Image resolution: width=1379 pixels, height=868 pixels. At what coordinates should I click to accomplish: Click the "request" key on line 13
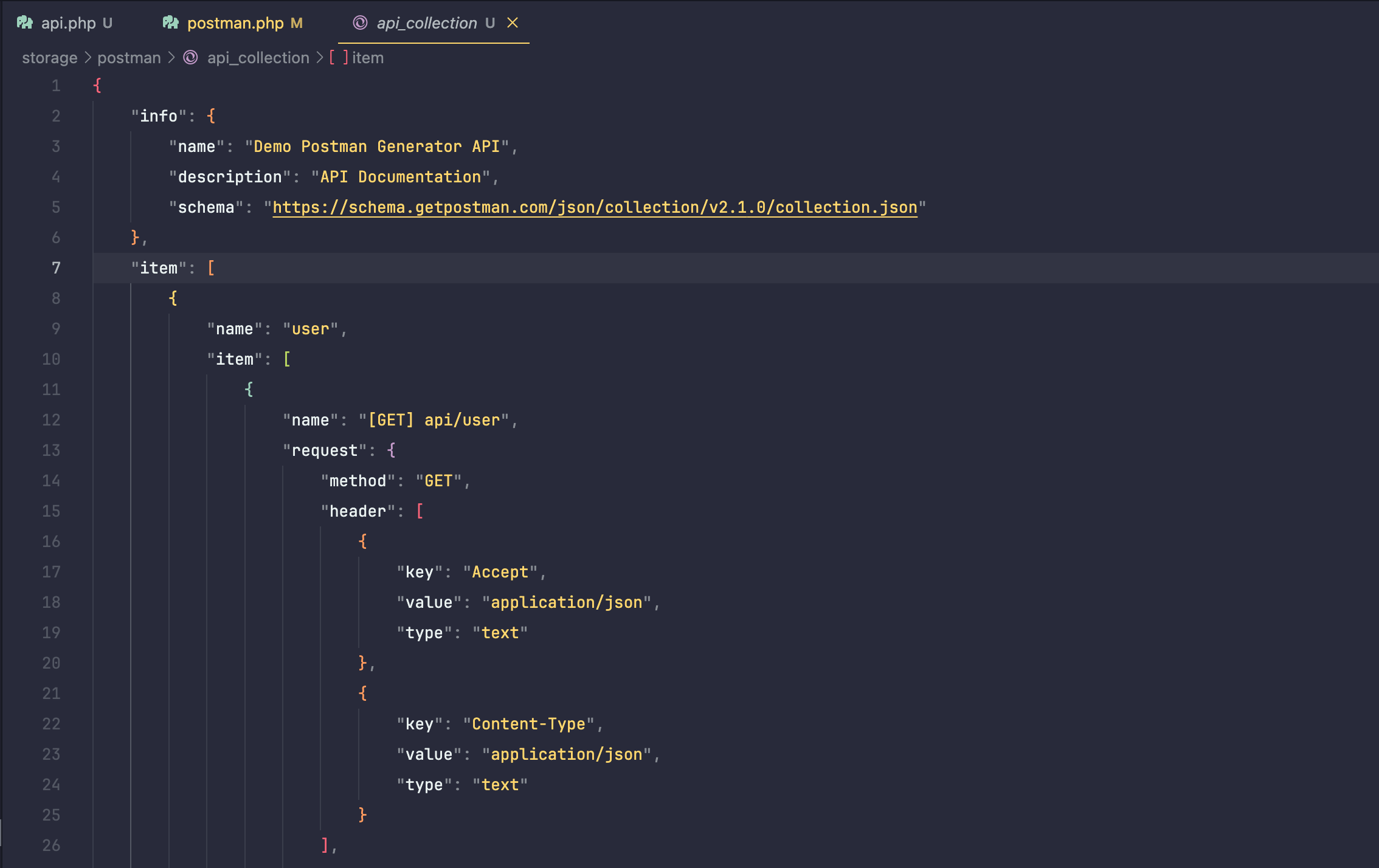pos(325,450)
